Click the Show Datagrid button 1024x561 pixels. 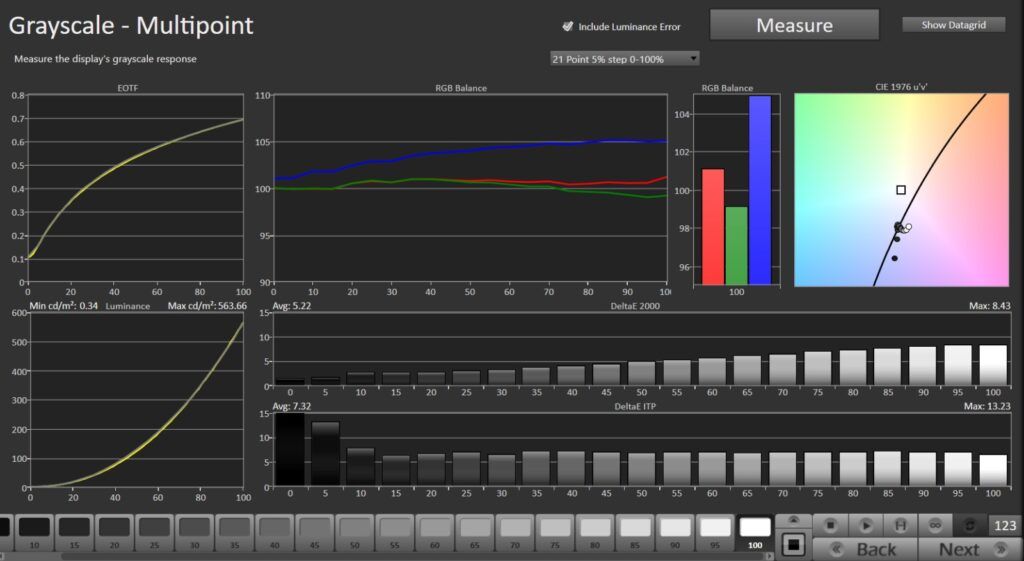pyautogui.click(x=953, y=25)
